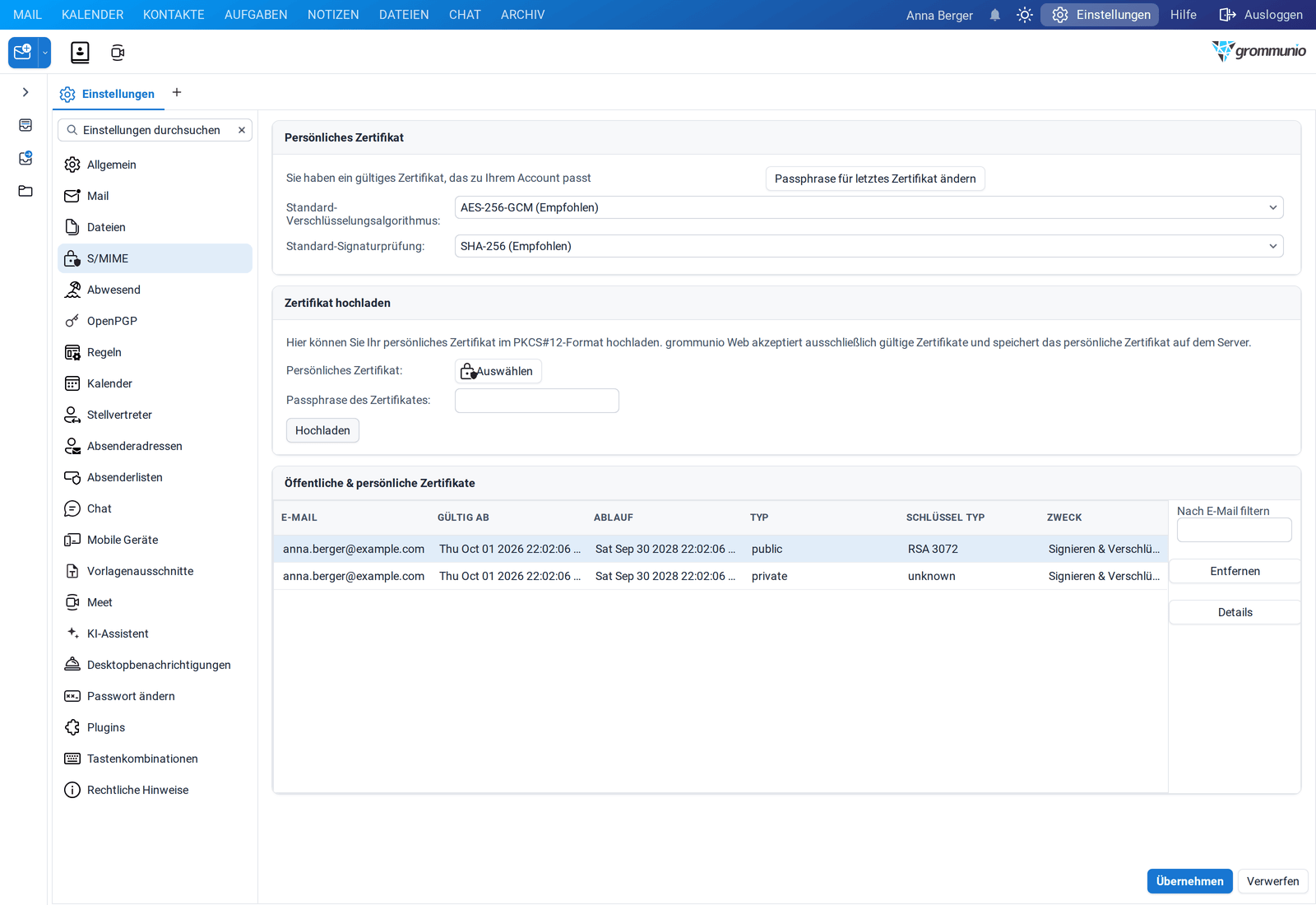
Task: Click the Übernehmen button
Action: coord(1189,881)
